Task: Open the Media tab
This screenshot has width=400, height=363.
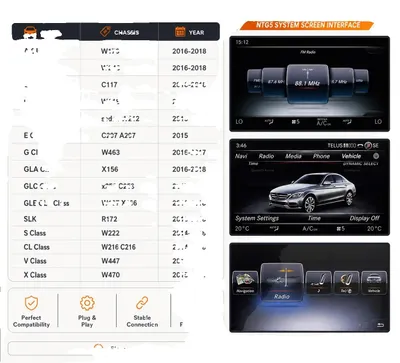Action: pyautogui.click(x=293, y=156)
